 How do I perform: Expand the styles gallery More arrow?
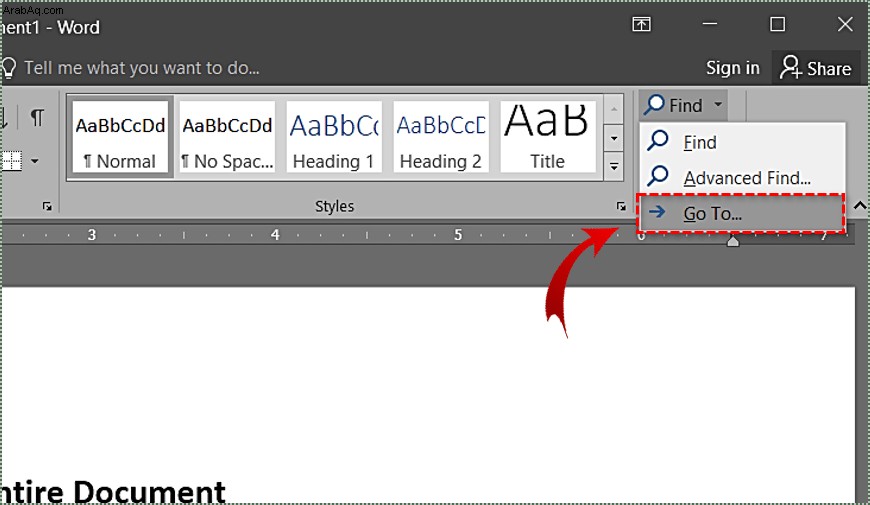click(x=614, y=166)
